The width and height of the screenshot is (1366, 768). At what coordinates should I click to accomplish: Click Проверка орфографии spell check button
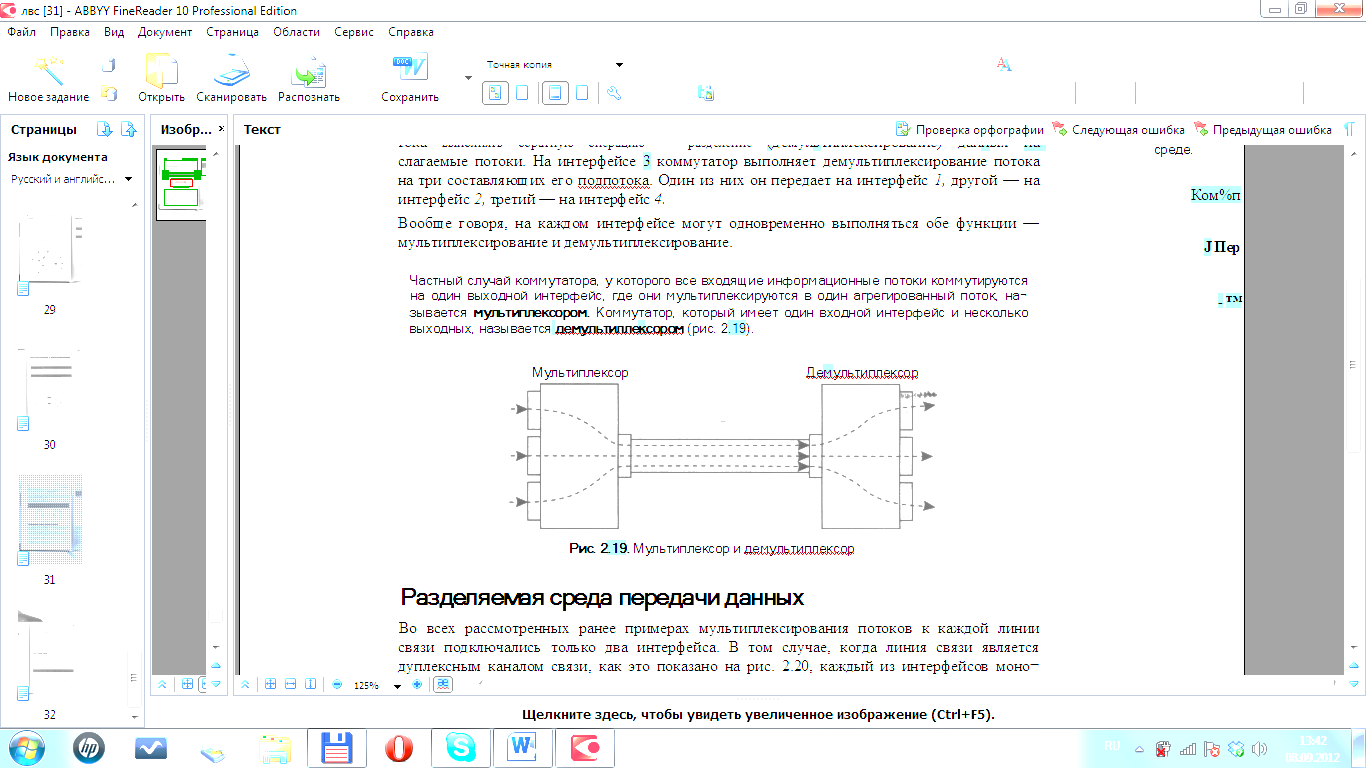969,130
